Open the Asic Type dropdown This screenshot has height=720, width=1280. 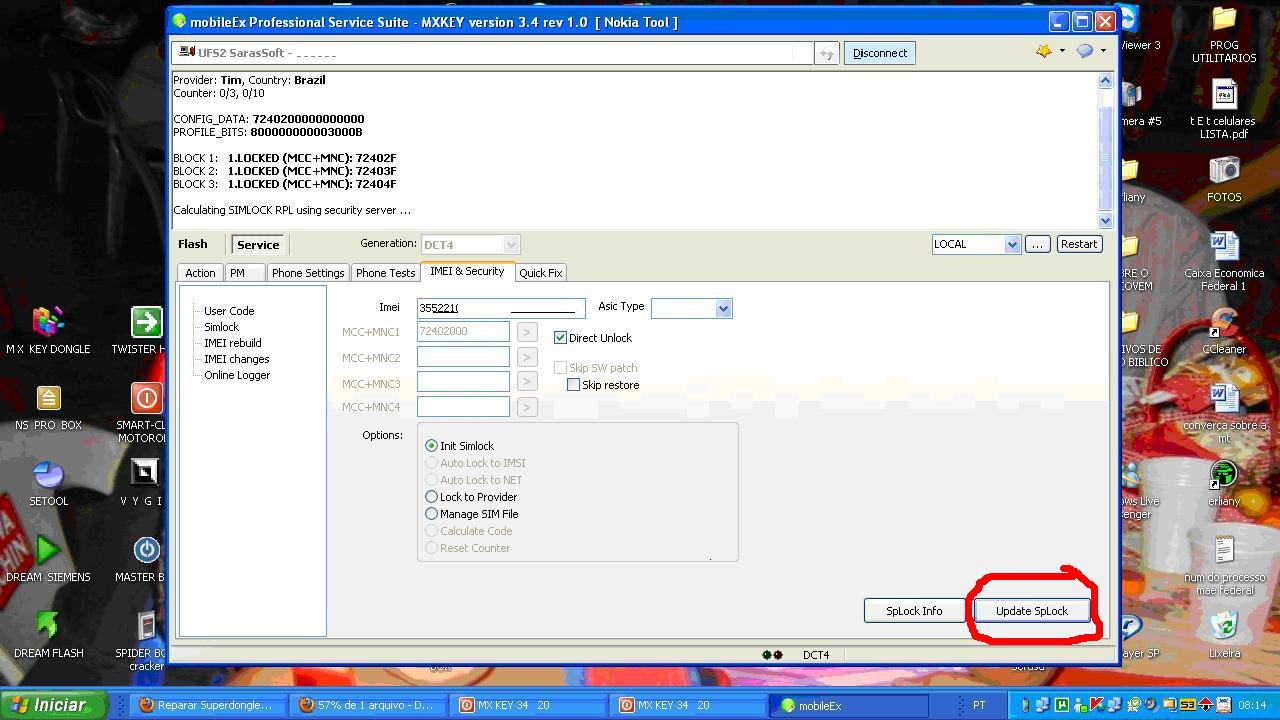pyautogui.click(x=723, y=309)
